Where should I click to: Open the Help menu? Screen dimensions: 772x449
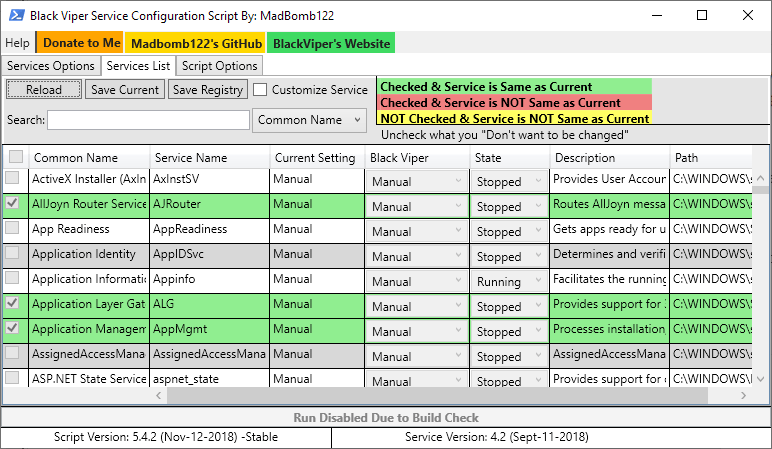pos(17,43)
